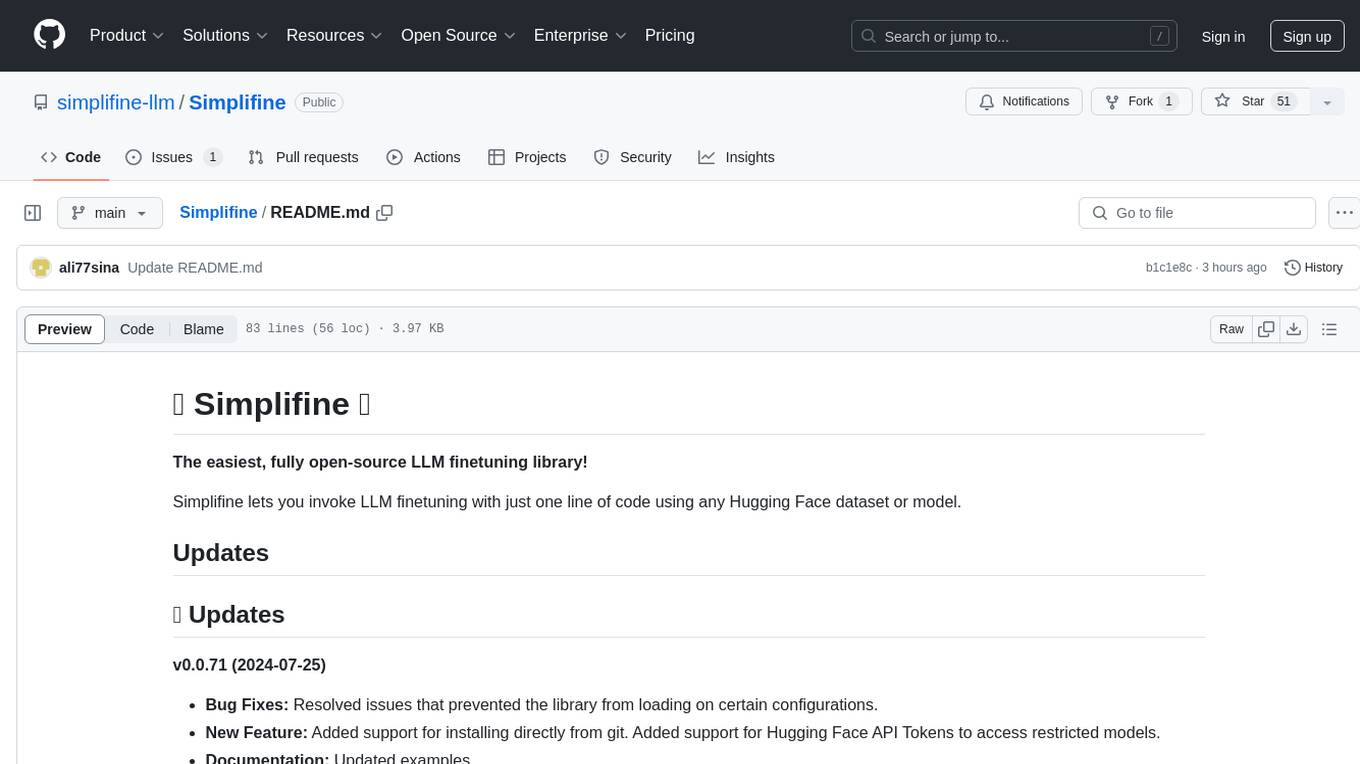
Task: Click the Notifications bell button
Action: (x=1023, y=101)
